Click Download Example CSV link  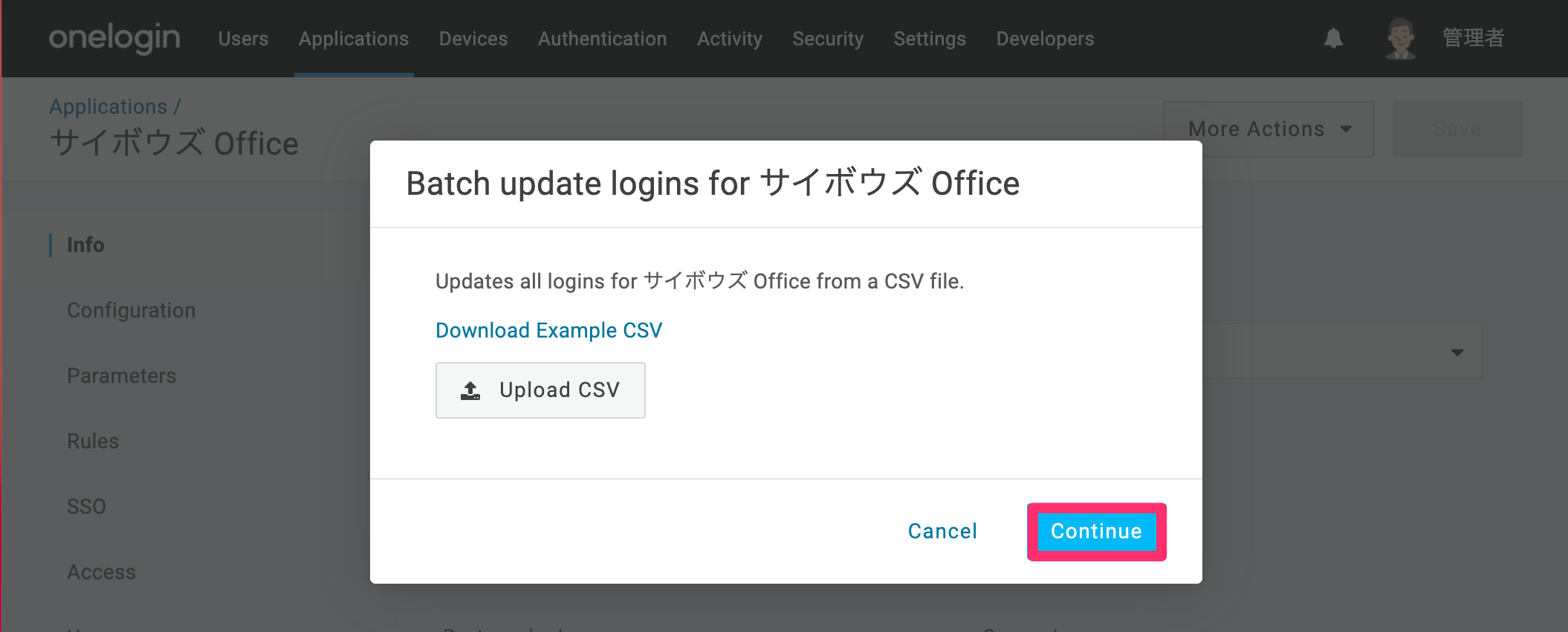click(x=548, y=330)
